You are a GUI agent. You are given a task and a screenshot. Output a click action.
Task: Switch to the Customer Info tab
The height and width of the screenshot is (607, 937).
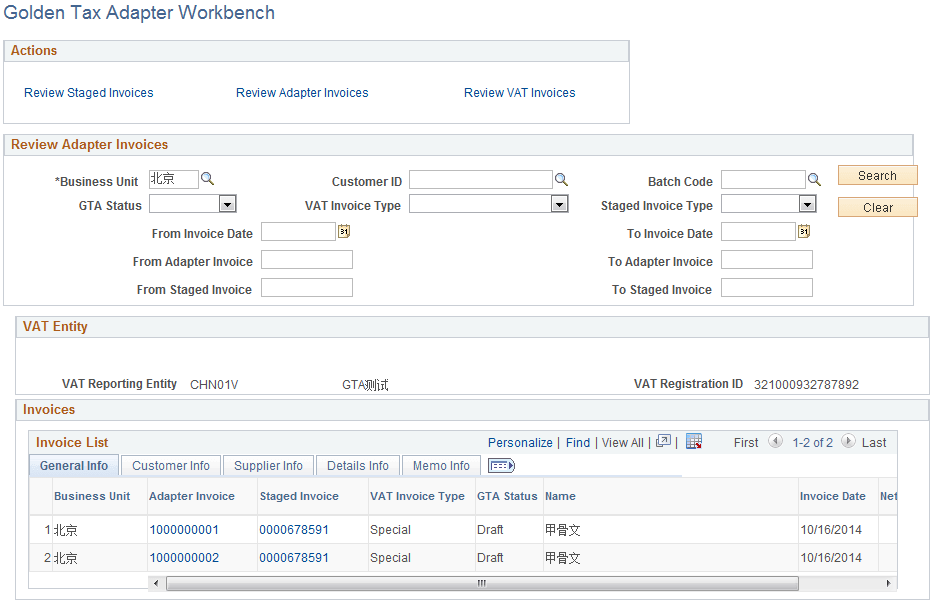click(170, 465)
